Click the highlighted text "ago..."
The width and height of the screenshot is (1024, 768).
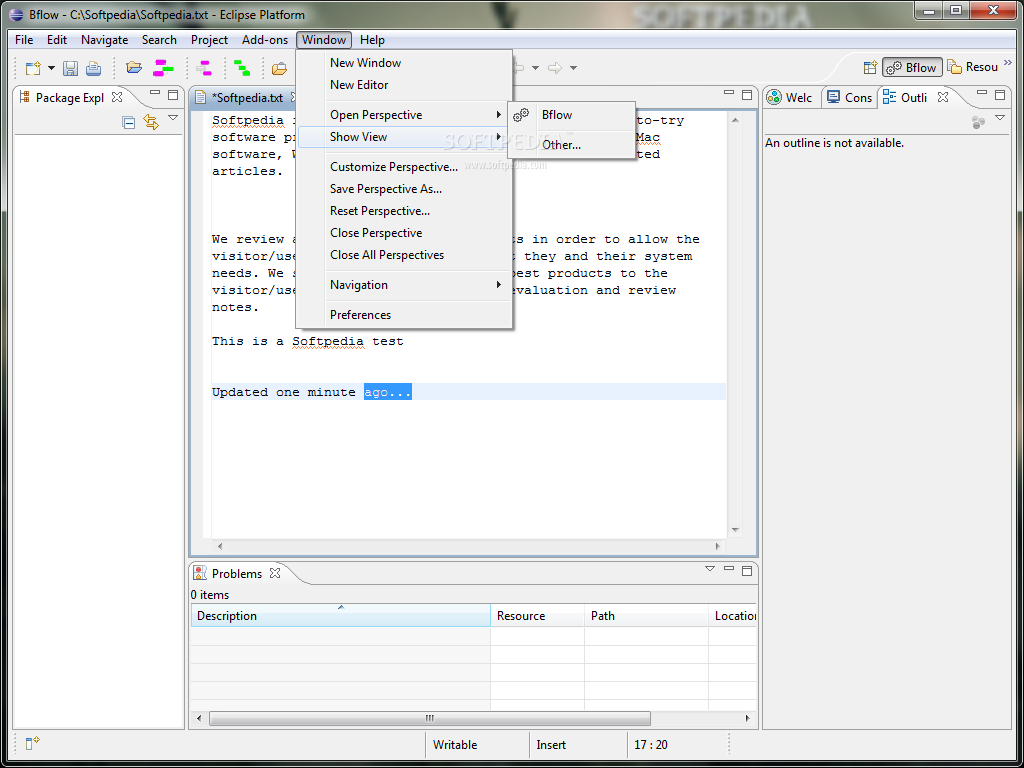click(388, 392)
